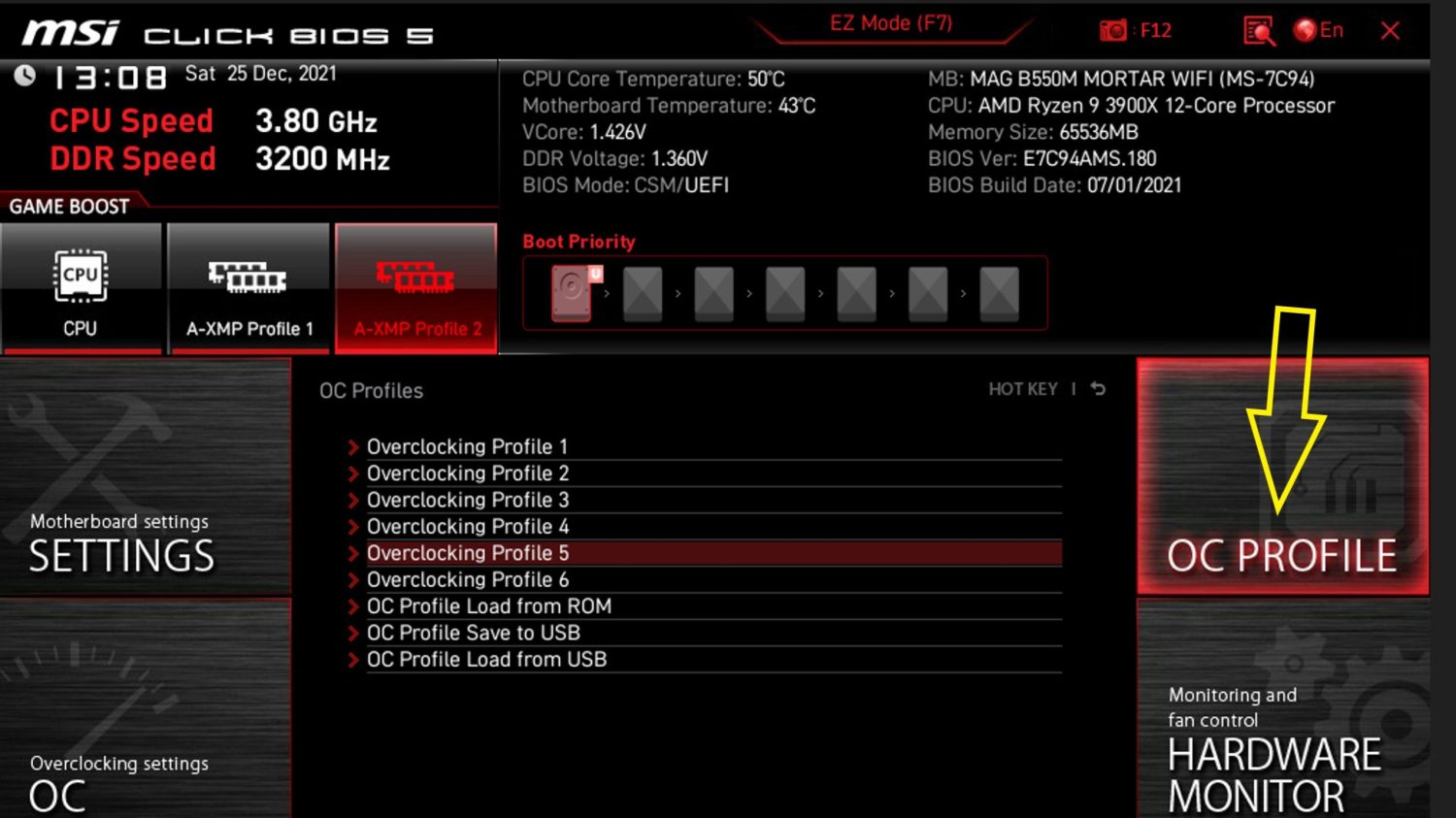Click the HOT KEY label

pos(1022,389)
